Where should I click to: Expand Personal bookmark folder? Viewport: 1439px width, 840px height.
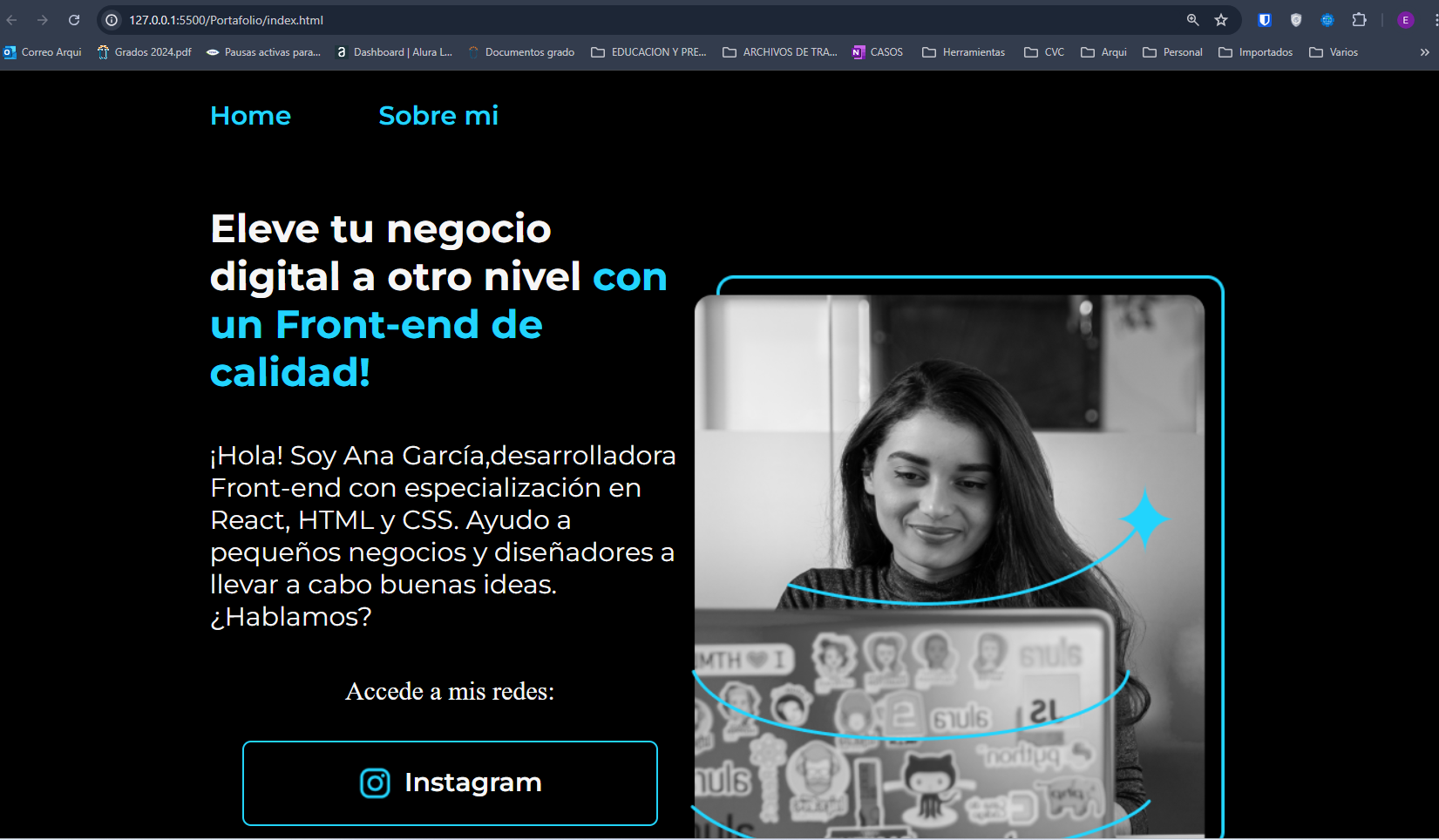(x=1173, y=52)
